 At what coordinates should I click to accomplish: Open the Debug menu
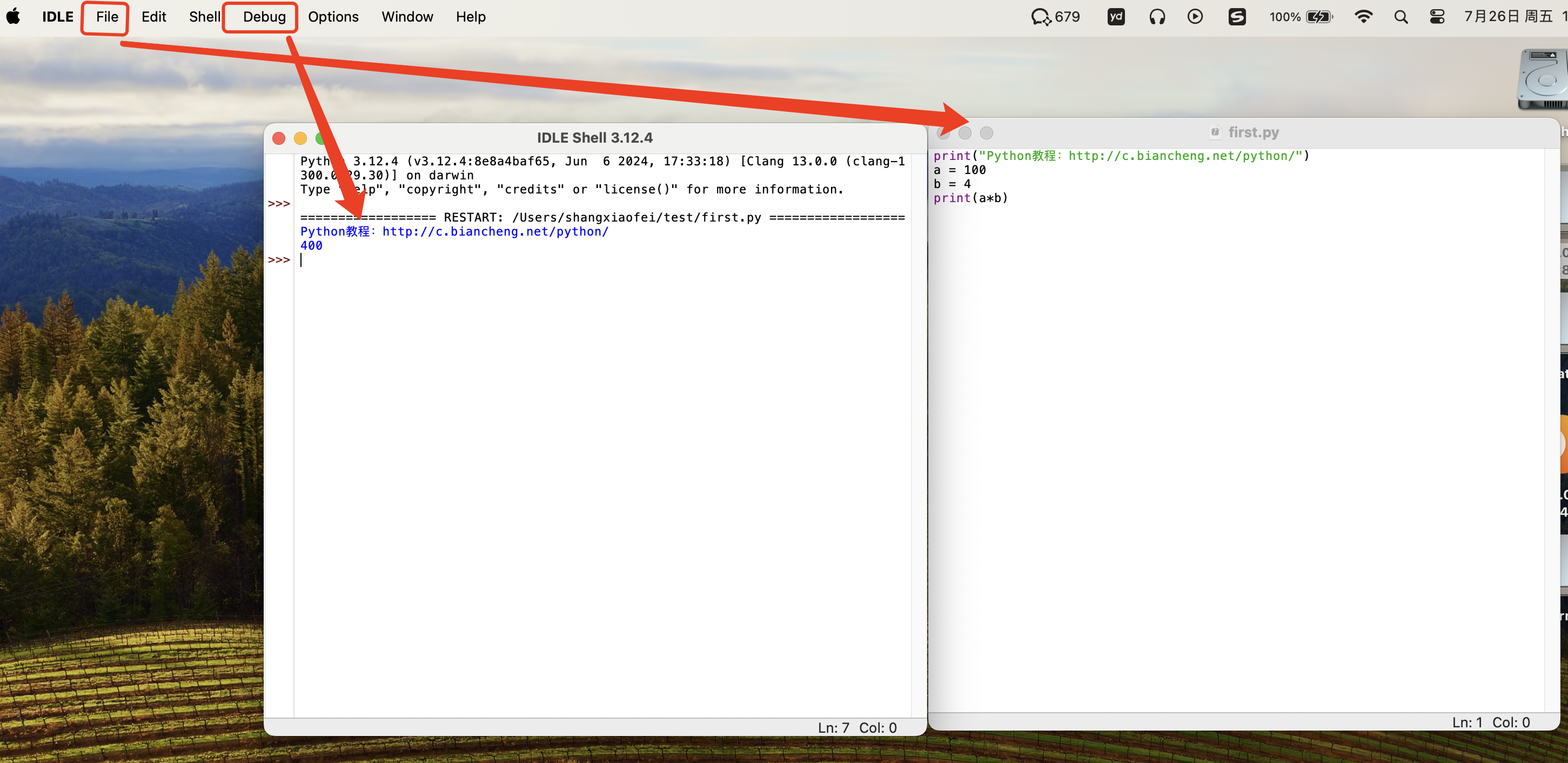coord(264,16)
